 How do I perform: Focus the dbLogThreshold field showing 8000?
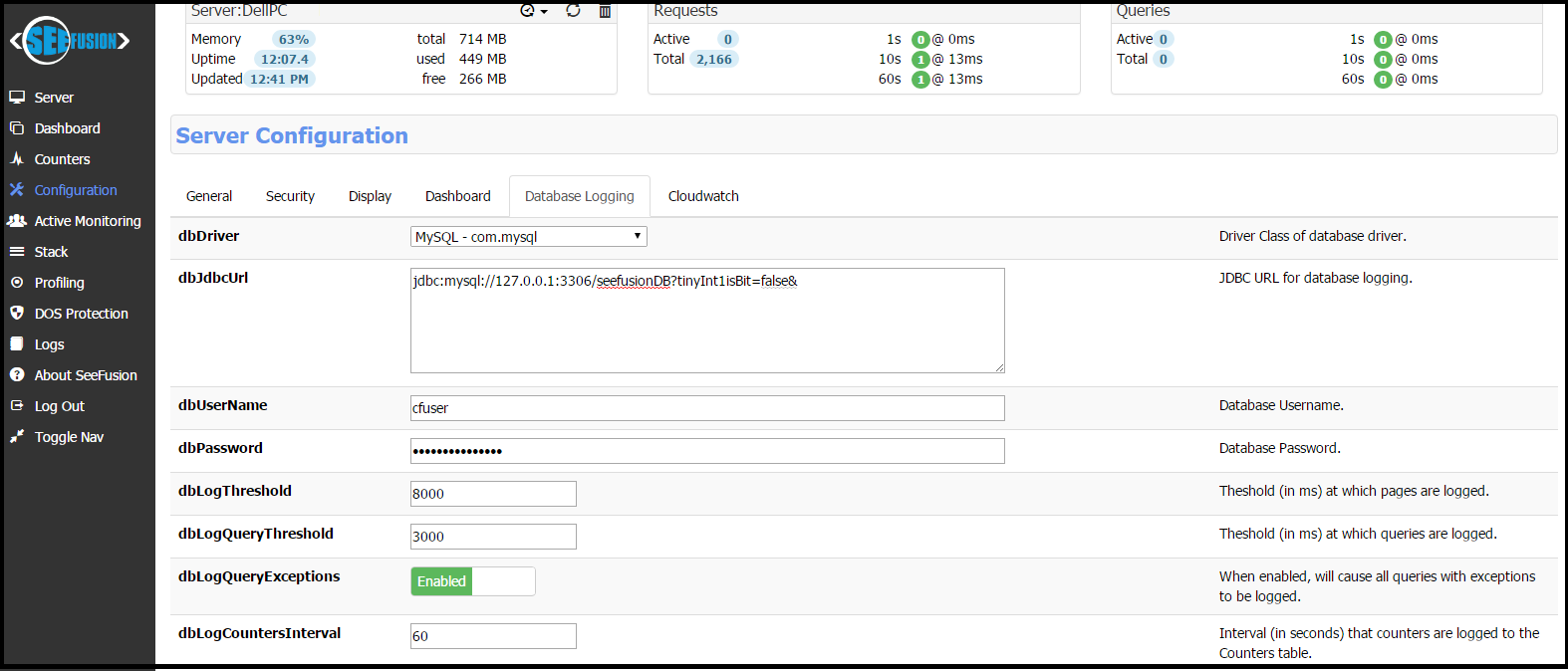coord(493,494)
